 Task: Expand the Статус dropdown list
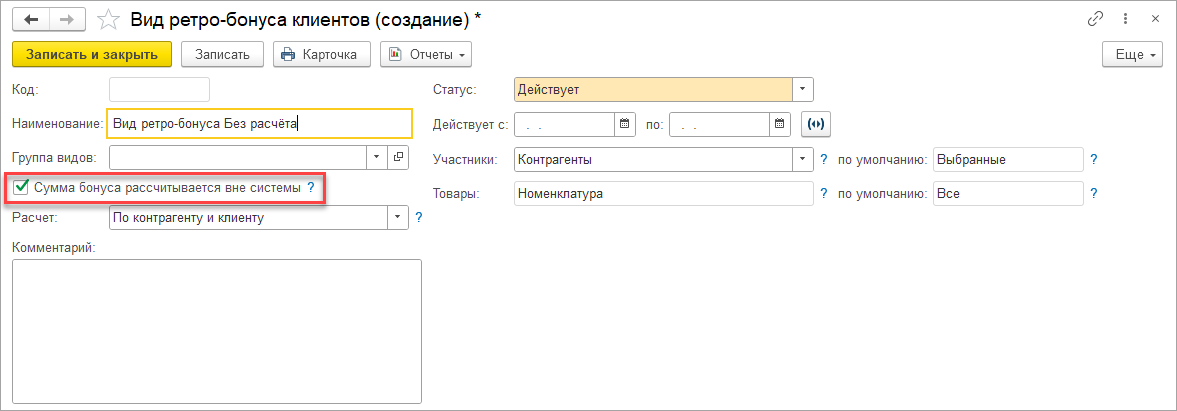click(x=802, y=90)
